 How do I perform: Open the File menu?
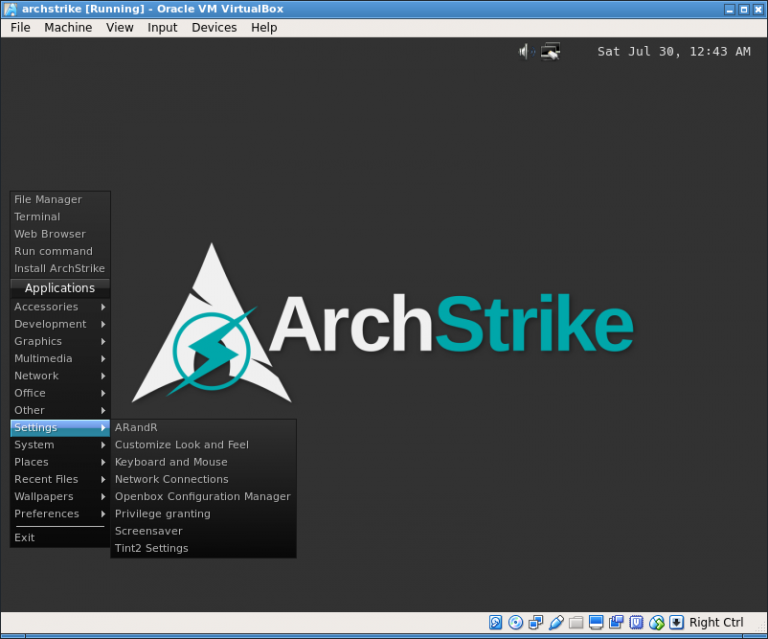pos(20,27)
